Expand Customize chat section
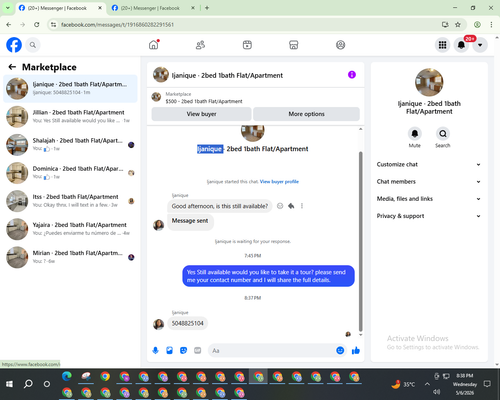 pyautogui.click(x=429, y=164)
